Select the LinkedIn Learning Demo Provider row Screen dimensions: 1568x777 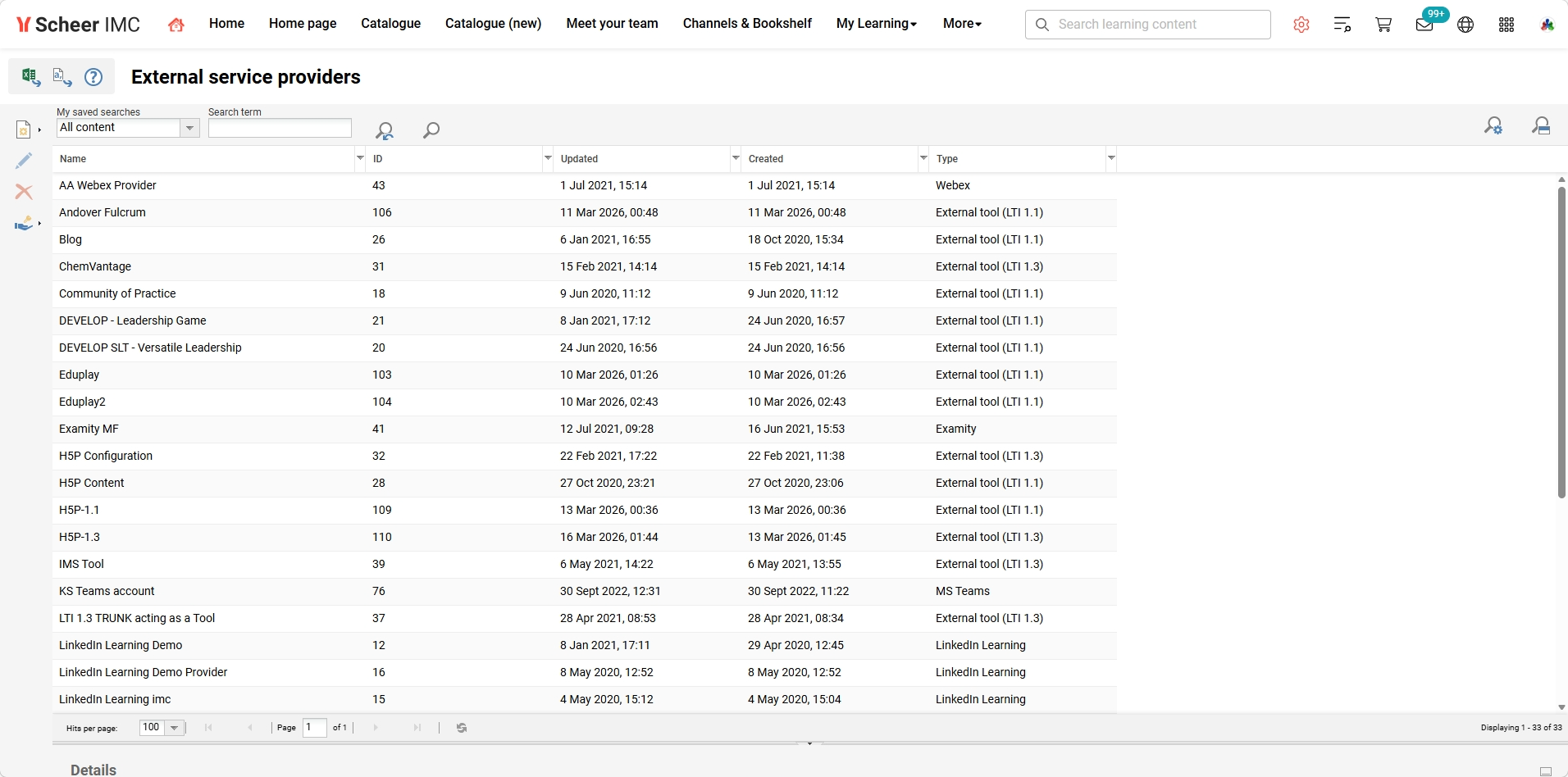[585, 673]
